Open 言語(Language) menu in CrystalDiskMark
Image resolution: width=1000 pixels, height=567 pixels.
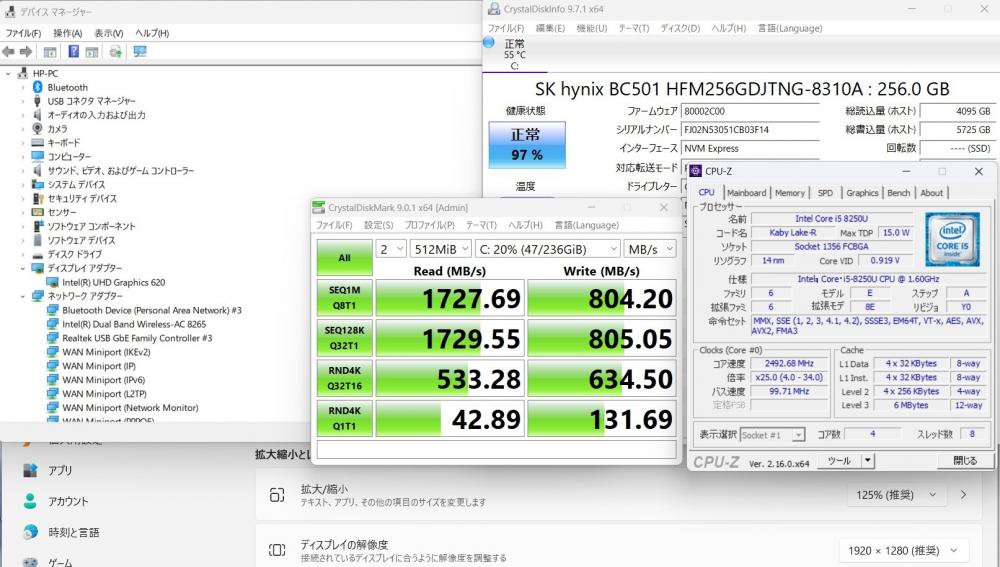pos(586,225)
